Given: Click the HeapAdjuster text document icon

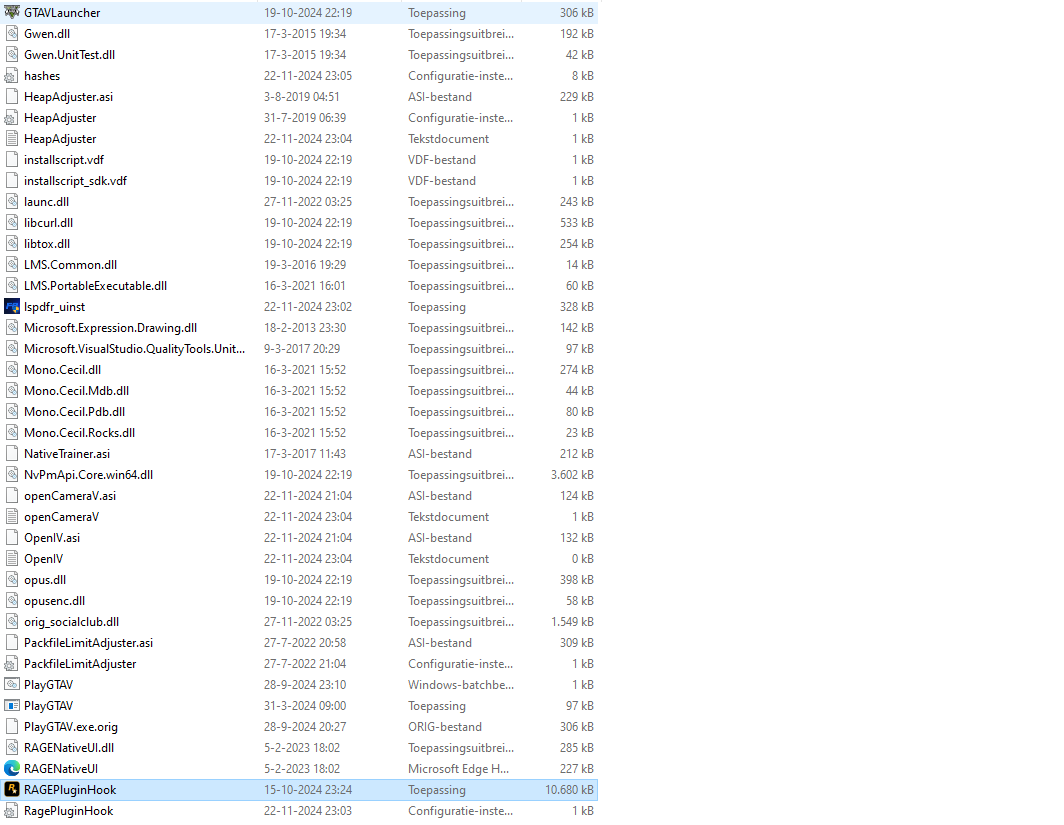Looking at the screenshot, I should click(x=12, y=138).
